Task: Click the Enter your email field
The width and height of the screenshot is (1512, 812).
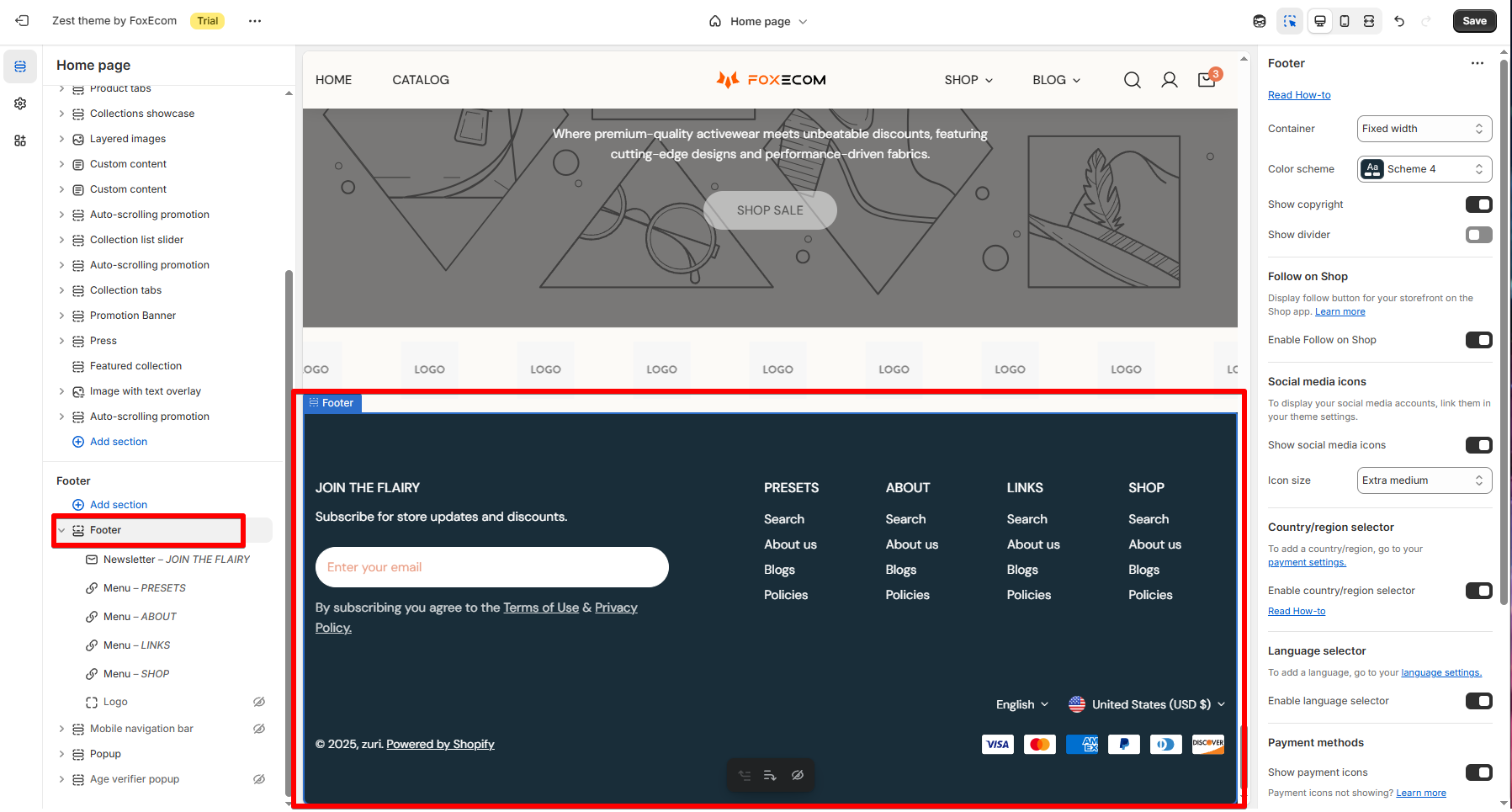Action: pyautogui.click(x=492, y=567)
